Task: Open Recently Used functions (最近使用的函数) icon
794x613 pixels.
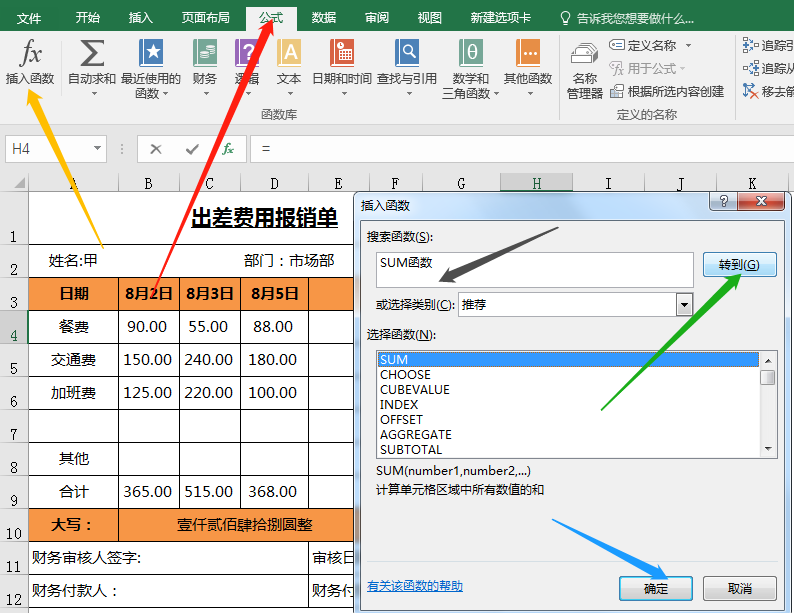Action: 151,53
